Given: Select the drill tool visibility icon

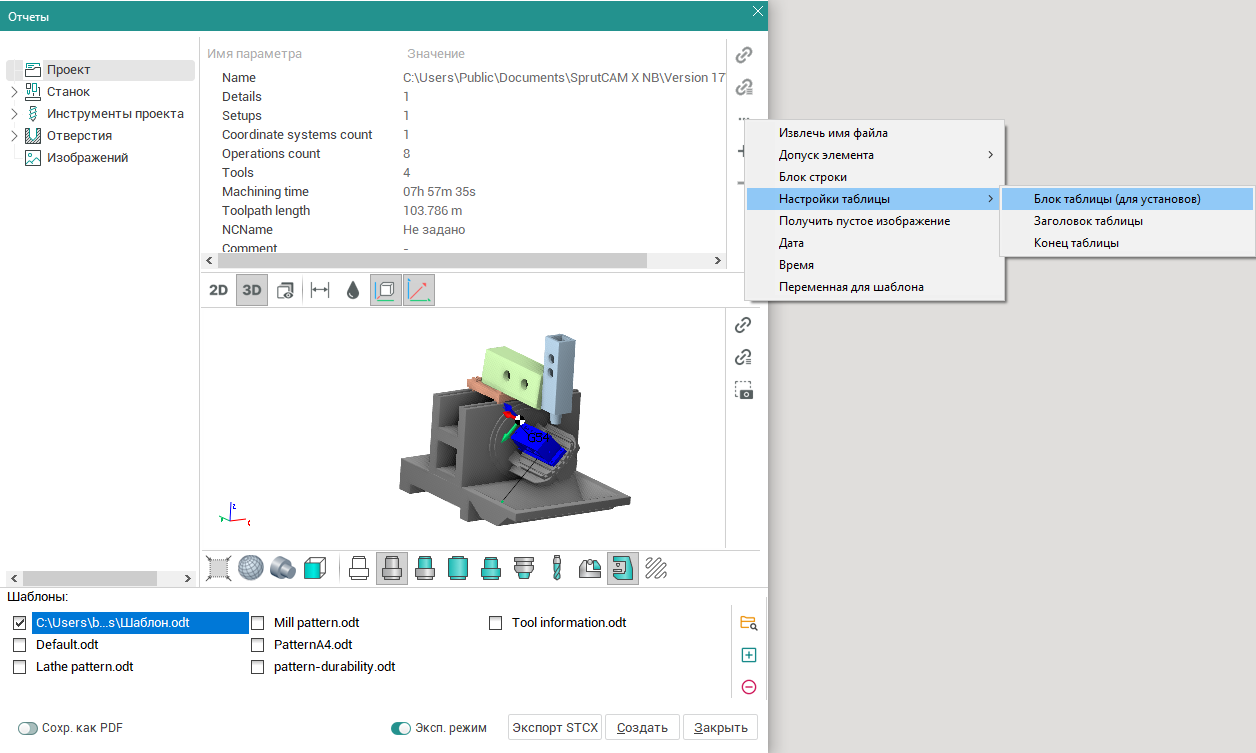Looking at the screenshot, I should click(557, 568).
